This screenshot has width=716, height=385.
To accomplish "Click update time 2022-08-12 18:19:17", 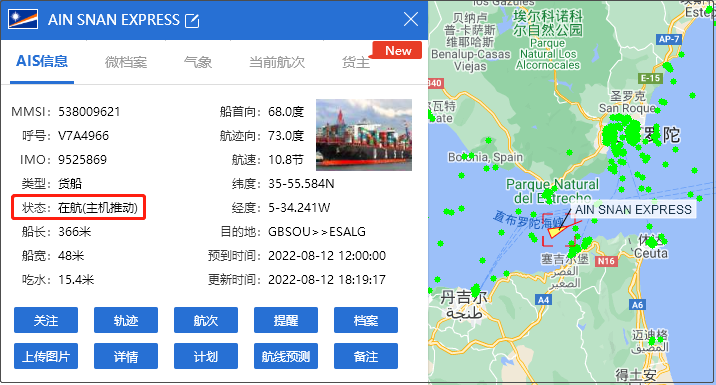I will [327, 280].
